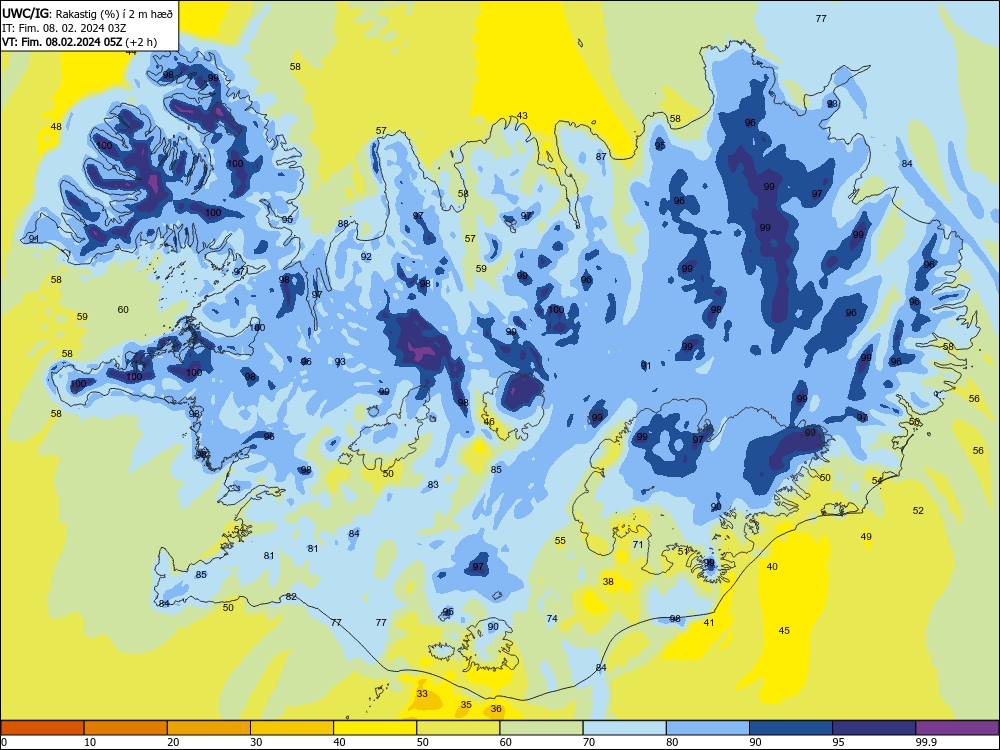
Task: Click the humidity value 43 on the north coast
Action: (522, 115)
